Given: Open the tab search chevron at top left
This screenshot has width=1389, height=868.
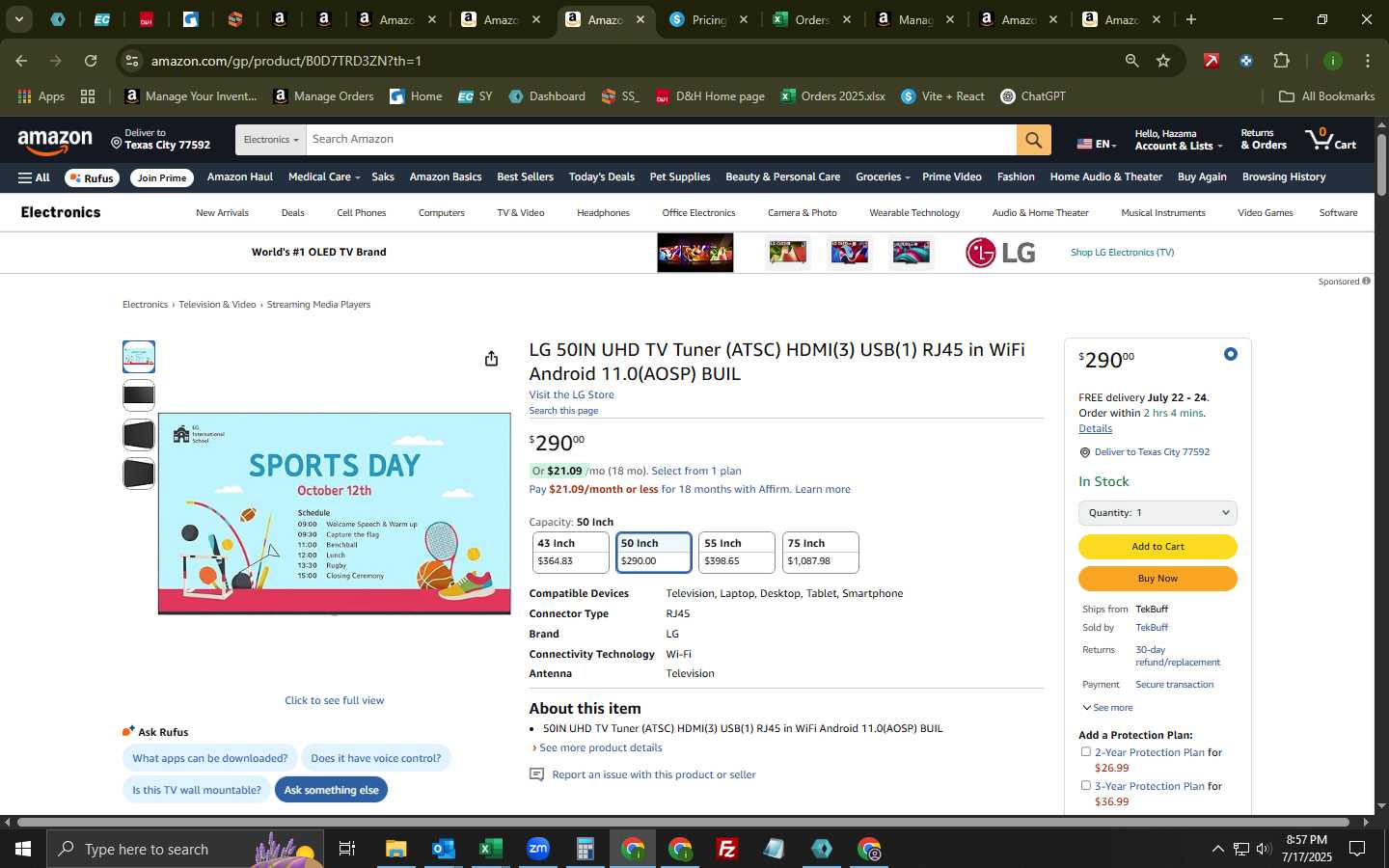Looking at the screenshot, I should tap(18, 19).
